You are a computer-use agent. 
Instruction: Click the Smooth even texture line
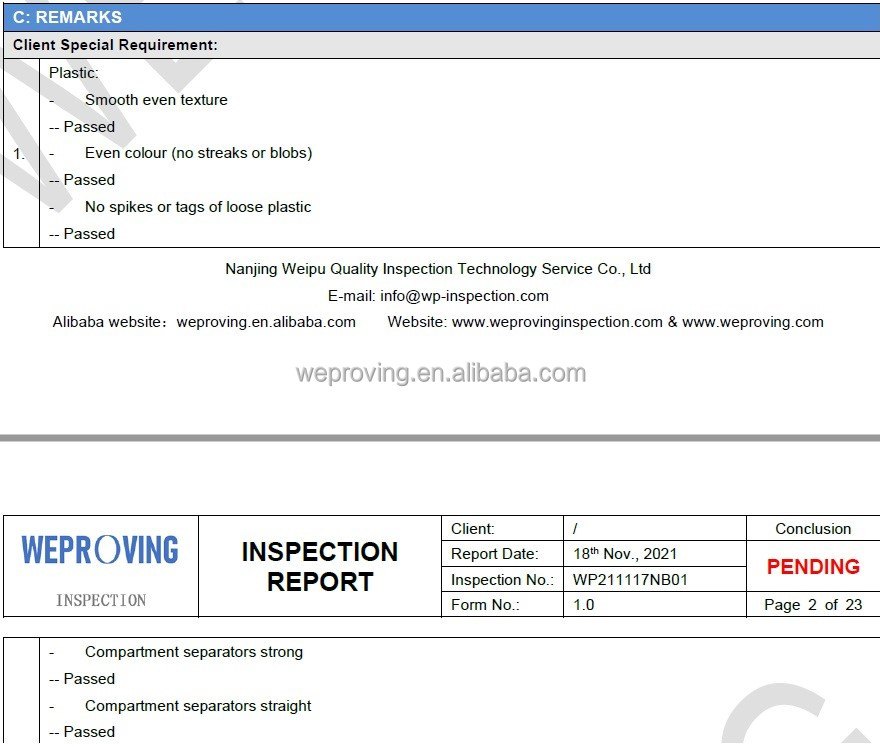tap(156, 100)
